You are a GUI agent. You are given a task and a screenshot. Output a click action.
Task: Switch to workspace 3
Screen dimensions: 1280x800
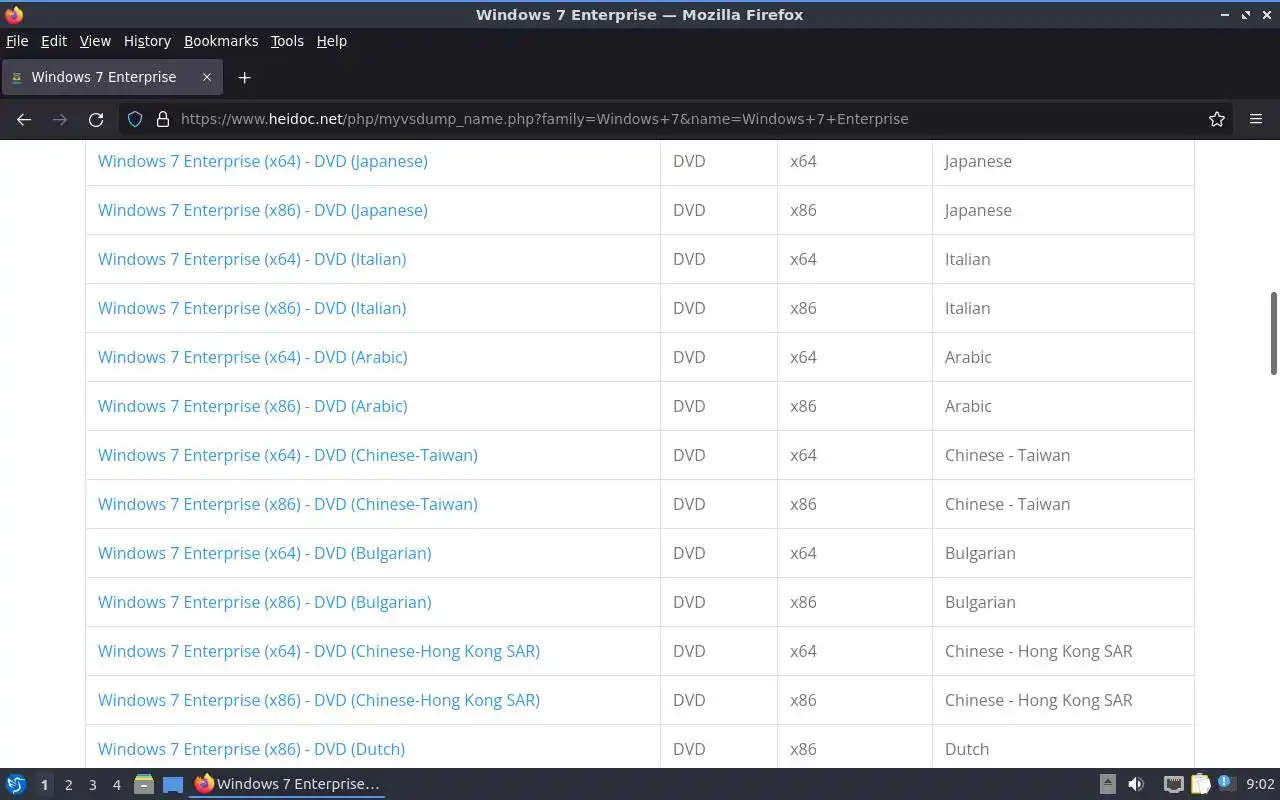point(92,785)
